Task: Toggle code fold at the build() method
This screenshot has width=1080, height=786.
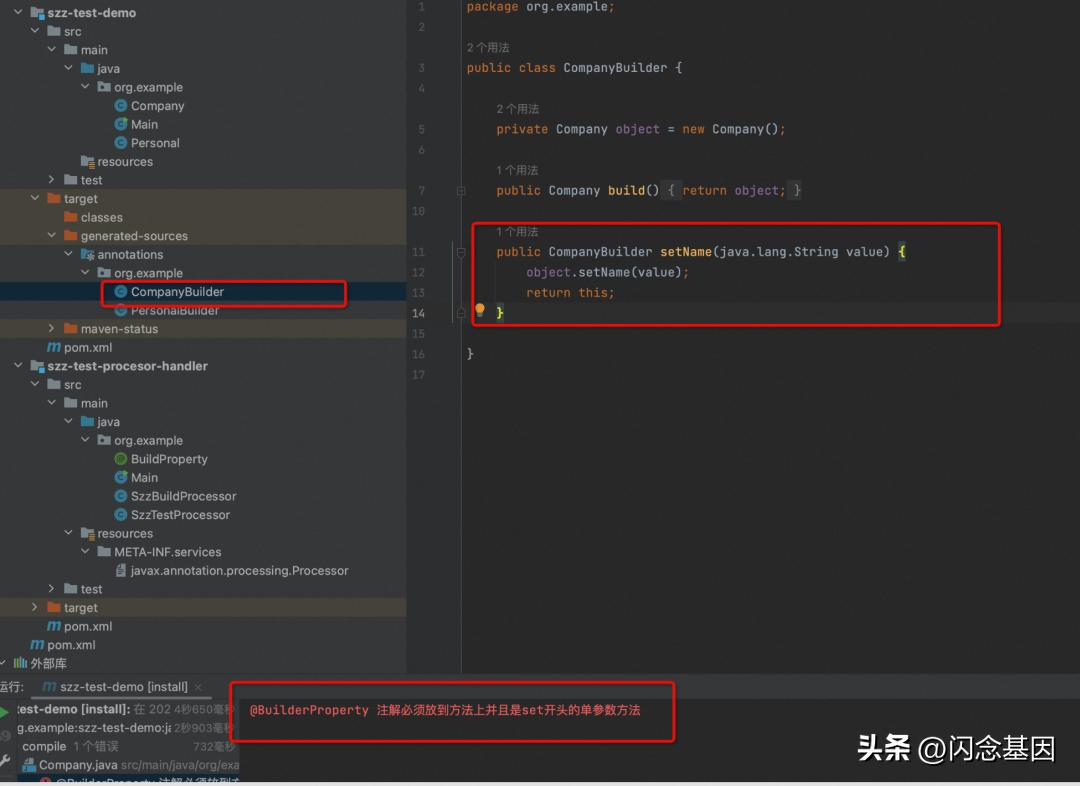Action: click(461, 190)
